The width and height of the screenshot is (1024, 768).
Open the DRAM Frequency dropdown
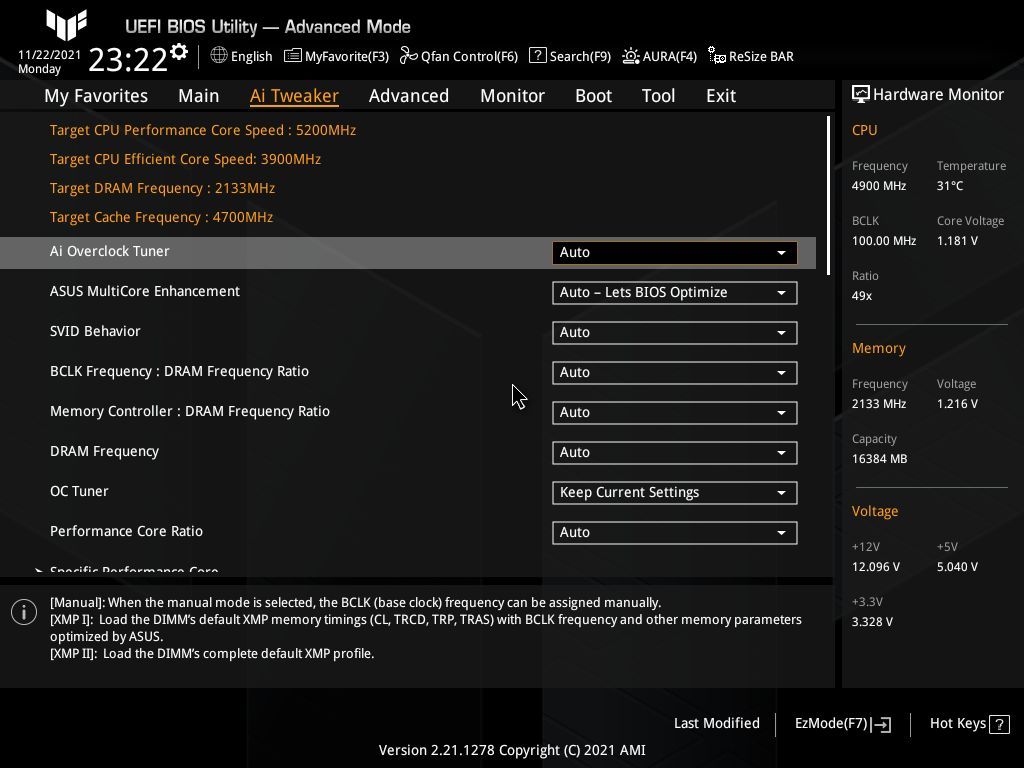pyautogui.click(x=675, y=453)
